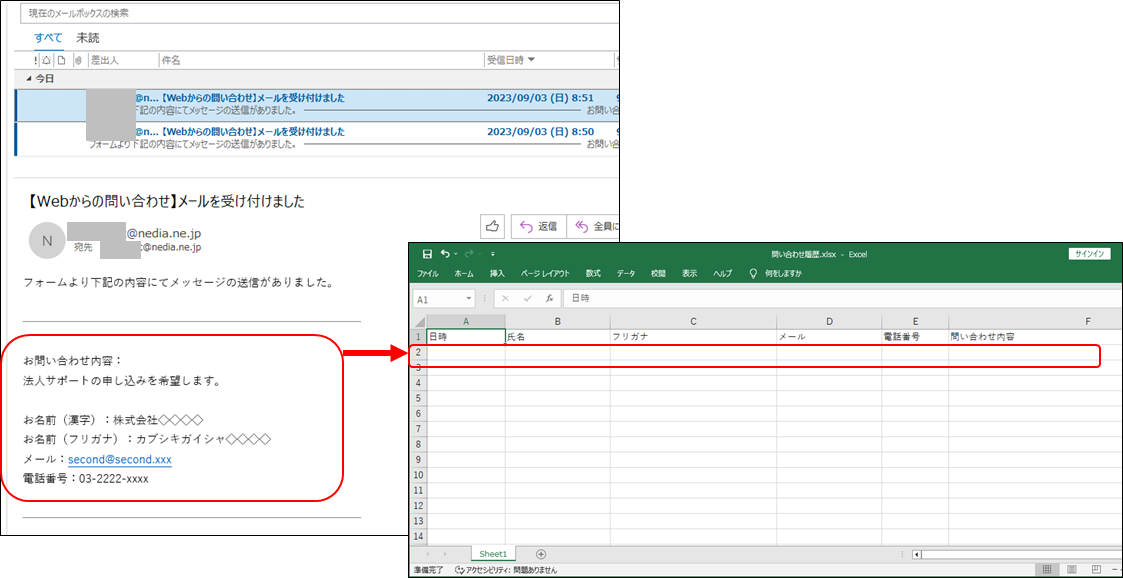This screenshot has height=578, width=1123.
Task: Click the horizontal scrollbar left arrow
Action: 917,554
